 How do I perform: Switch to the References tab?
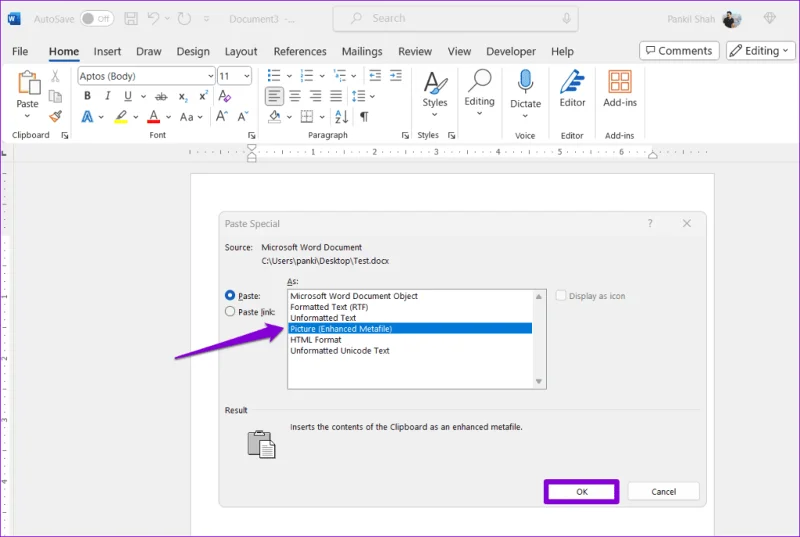(299, 52)
